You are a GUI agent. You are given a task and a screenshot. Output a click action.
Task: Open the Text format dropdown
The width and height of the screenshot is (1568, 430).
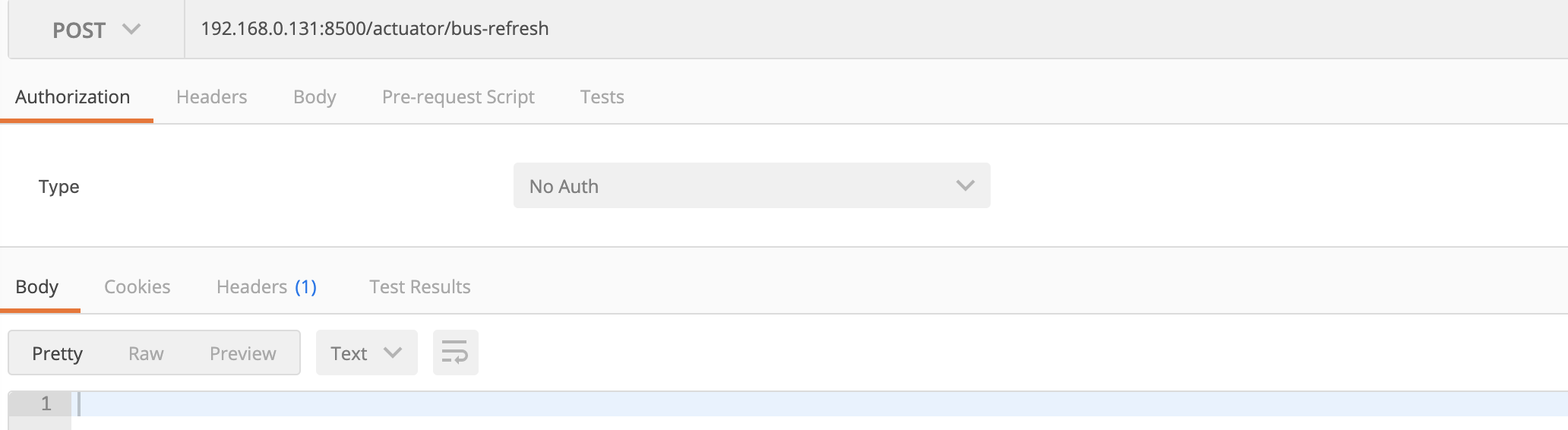(x=366, y=353)
